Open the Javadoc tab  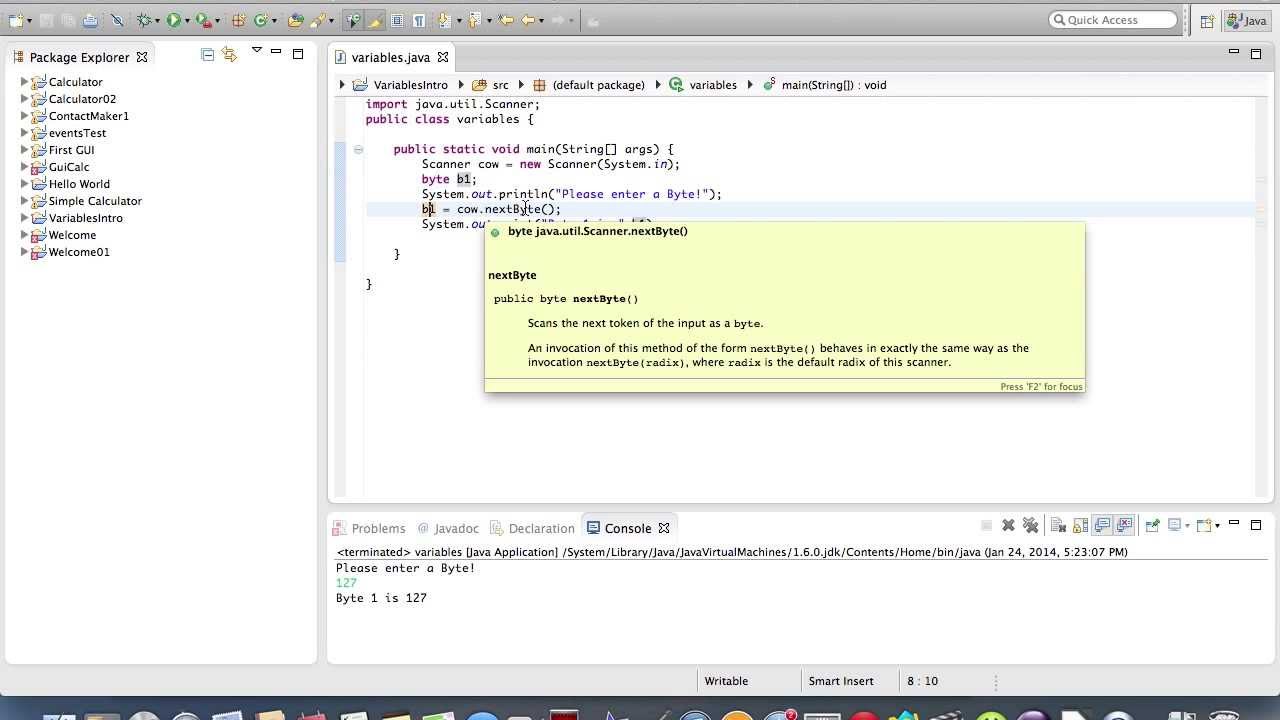pyautogui.click(x=456, y=528)
